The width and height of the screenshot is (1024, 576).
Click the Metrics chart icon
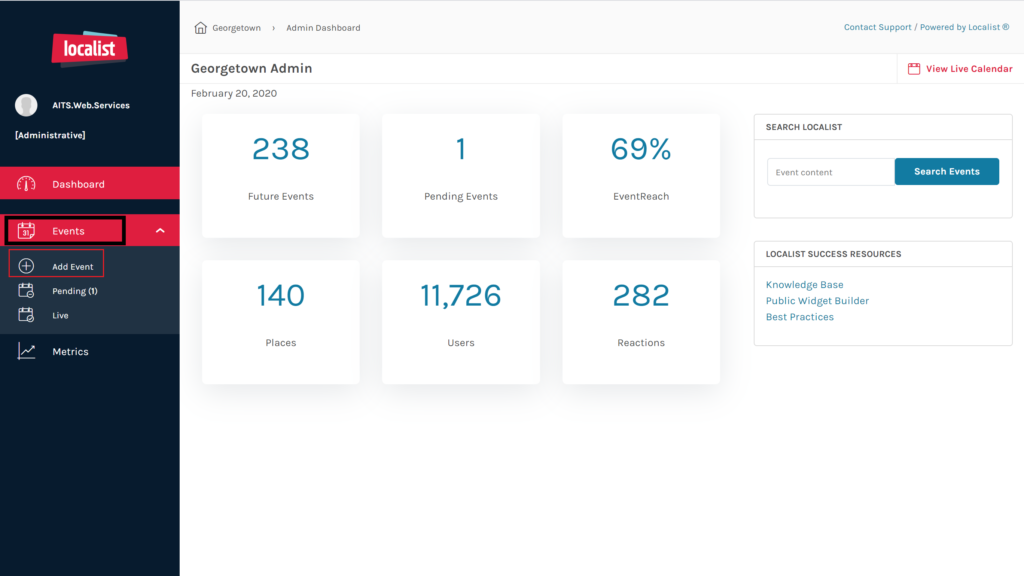27,352
